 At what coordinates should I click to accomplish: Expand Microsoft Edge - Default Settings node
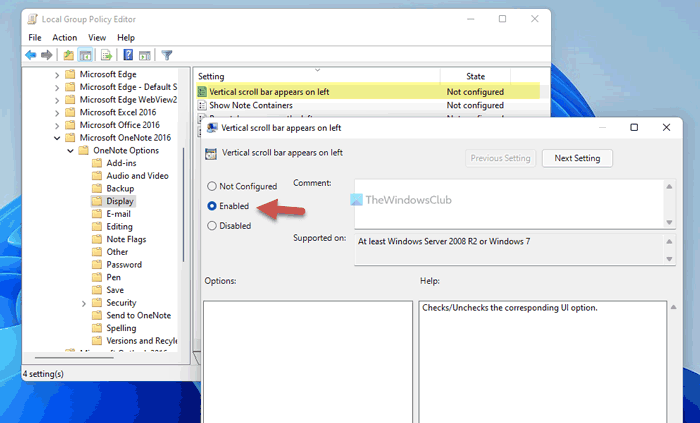coord(57,87)
